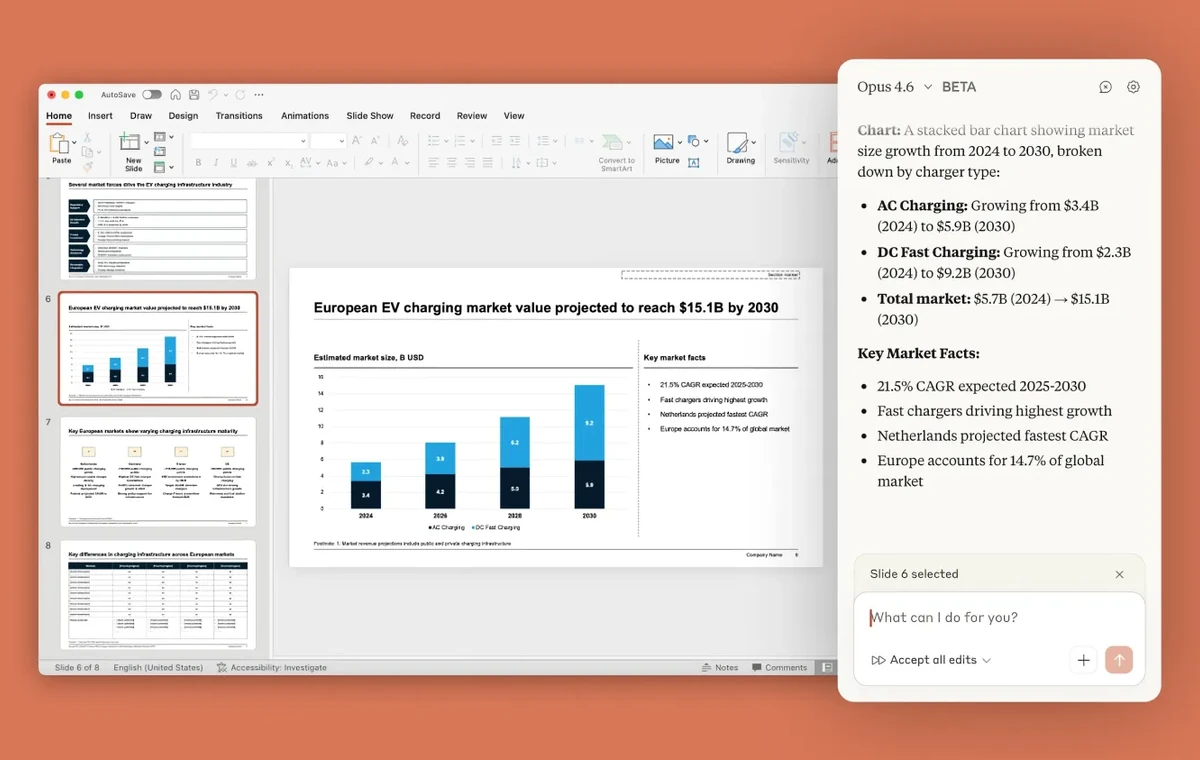Open the font name combo box
The height and width of the screenshot is (760, 1200).
pyautogui.click(x=248, y=141)
